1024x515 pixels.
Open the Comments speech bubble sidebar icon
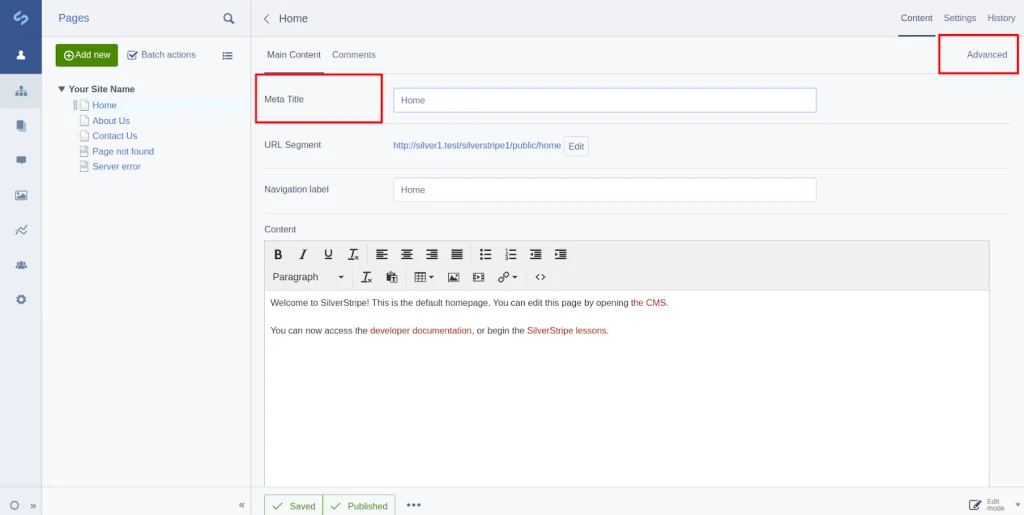pos(21,160)
